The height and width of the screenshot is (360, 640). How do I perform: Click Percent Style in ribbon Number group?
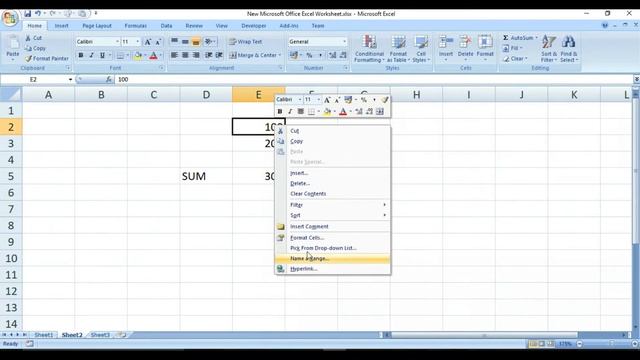click(x=309, y=55)
